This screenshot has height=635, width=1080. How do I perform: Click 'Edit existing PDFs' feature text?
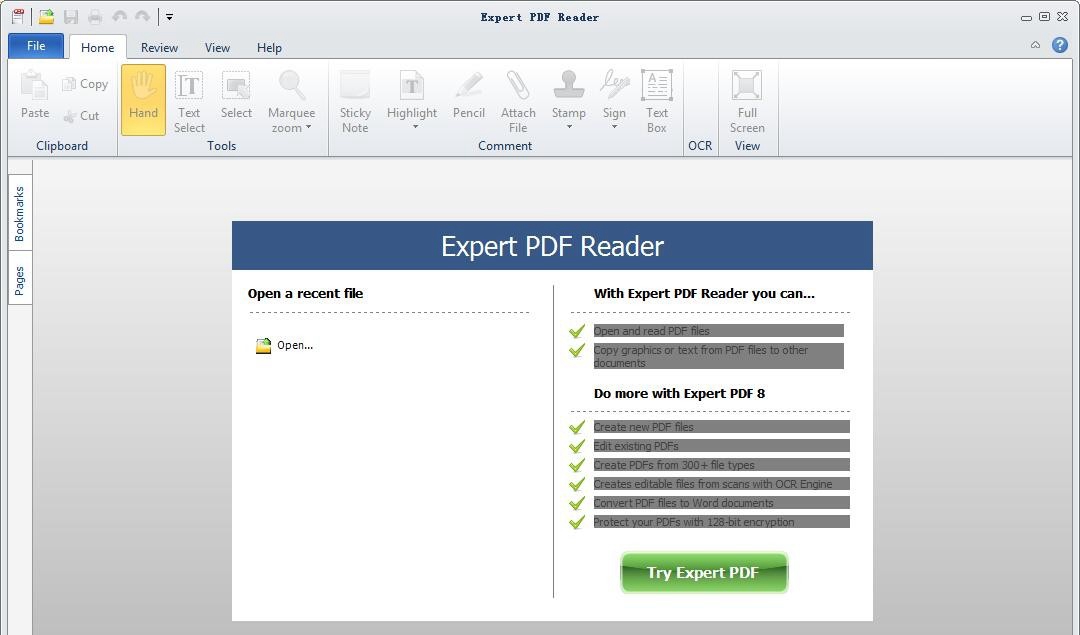coord(636,446)
